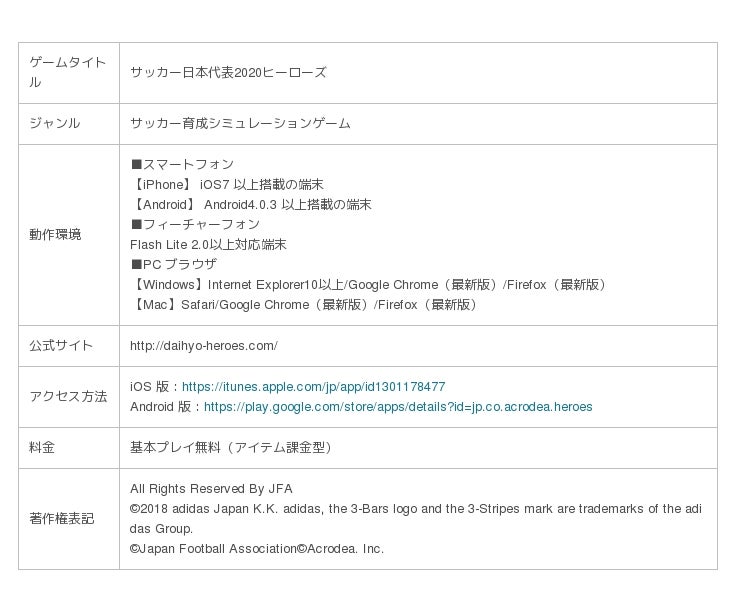Click the Android4.0.3 requirement line
740x610 pixels.
point(251,205)
